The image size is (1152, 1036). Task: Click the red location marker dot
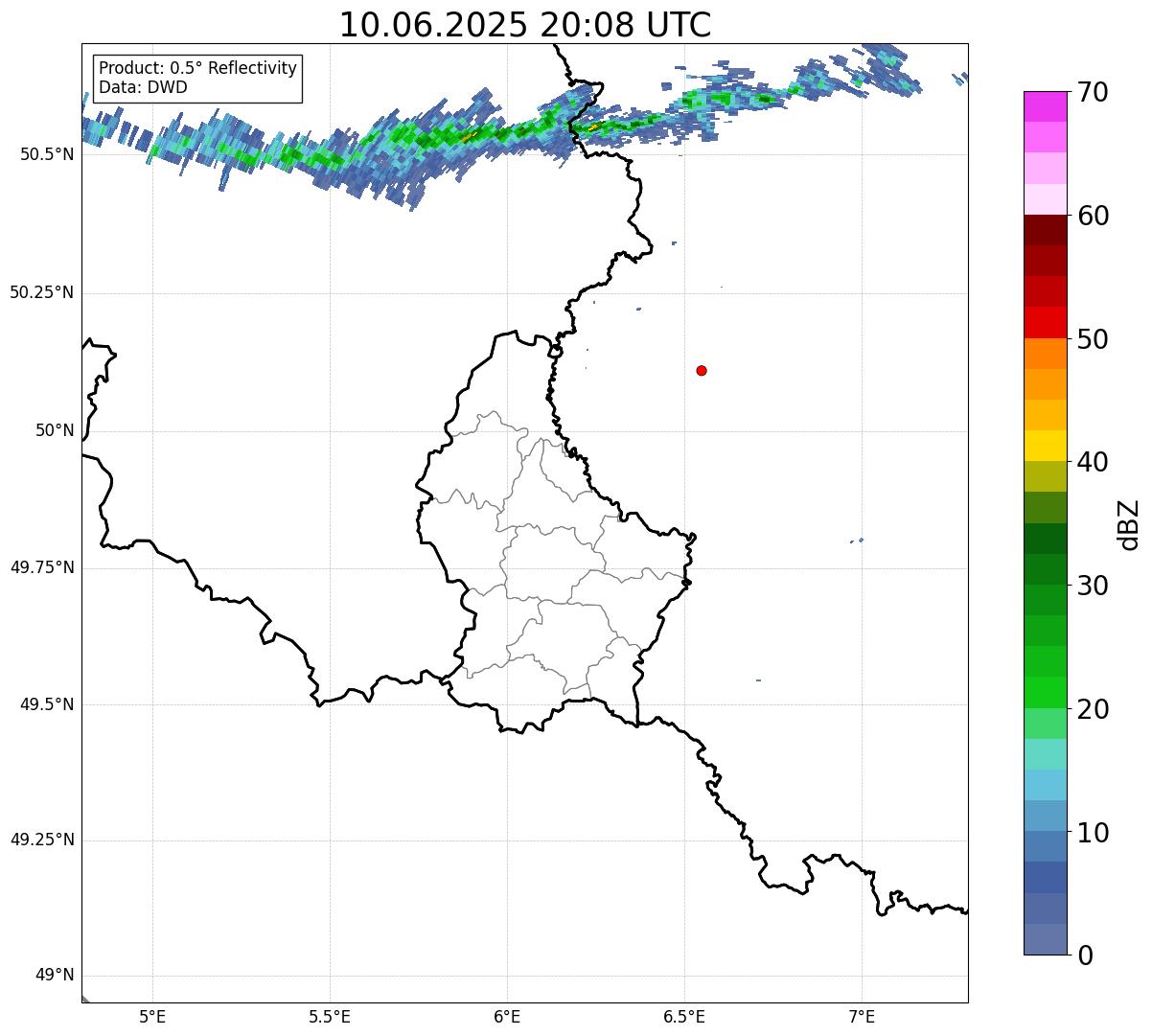point(702,370)
